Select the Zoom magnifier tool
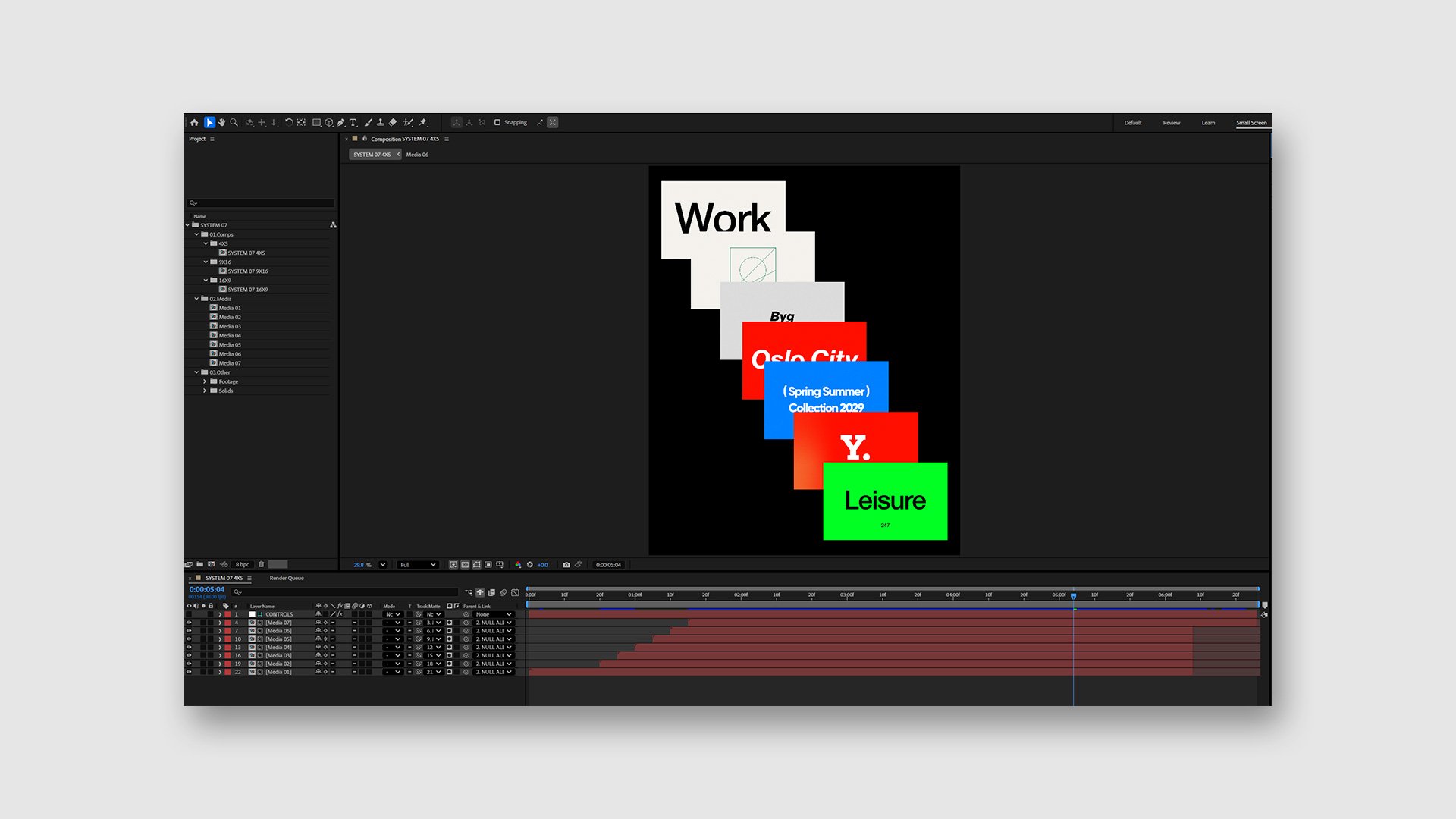1456x819 pixels. click(234, 122)
